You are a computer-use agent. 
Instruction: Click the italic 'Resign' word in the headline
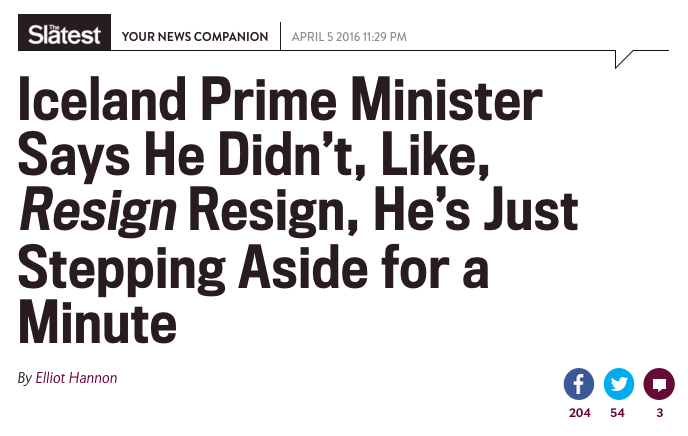95,213
